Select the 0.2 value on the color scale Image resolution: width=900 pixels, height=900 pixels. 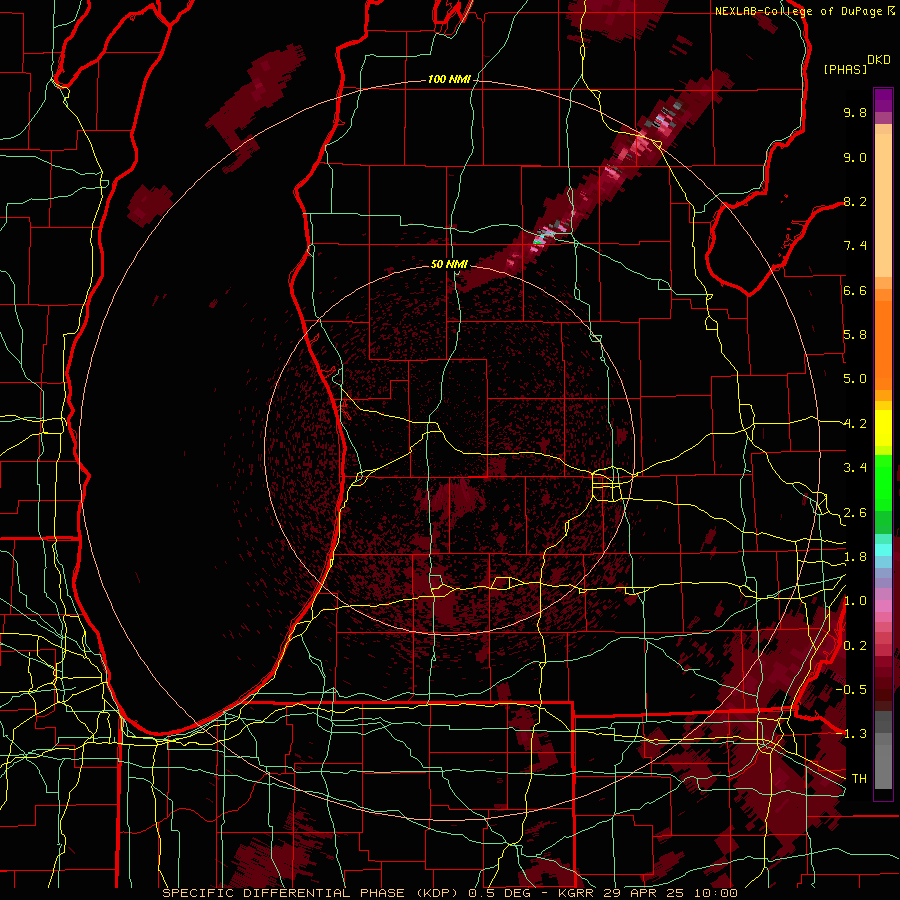pyautogui.click(x=855, y=646)
